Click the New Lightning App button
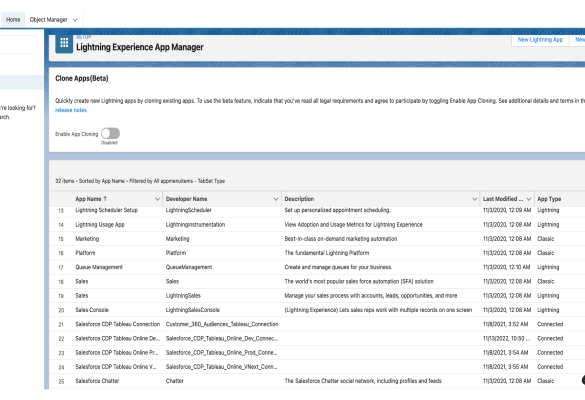Viewport: 585px width, 400px height. point(540,40)
